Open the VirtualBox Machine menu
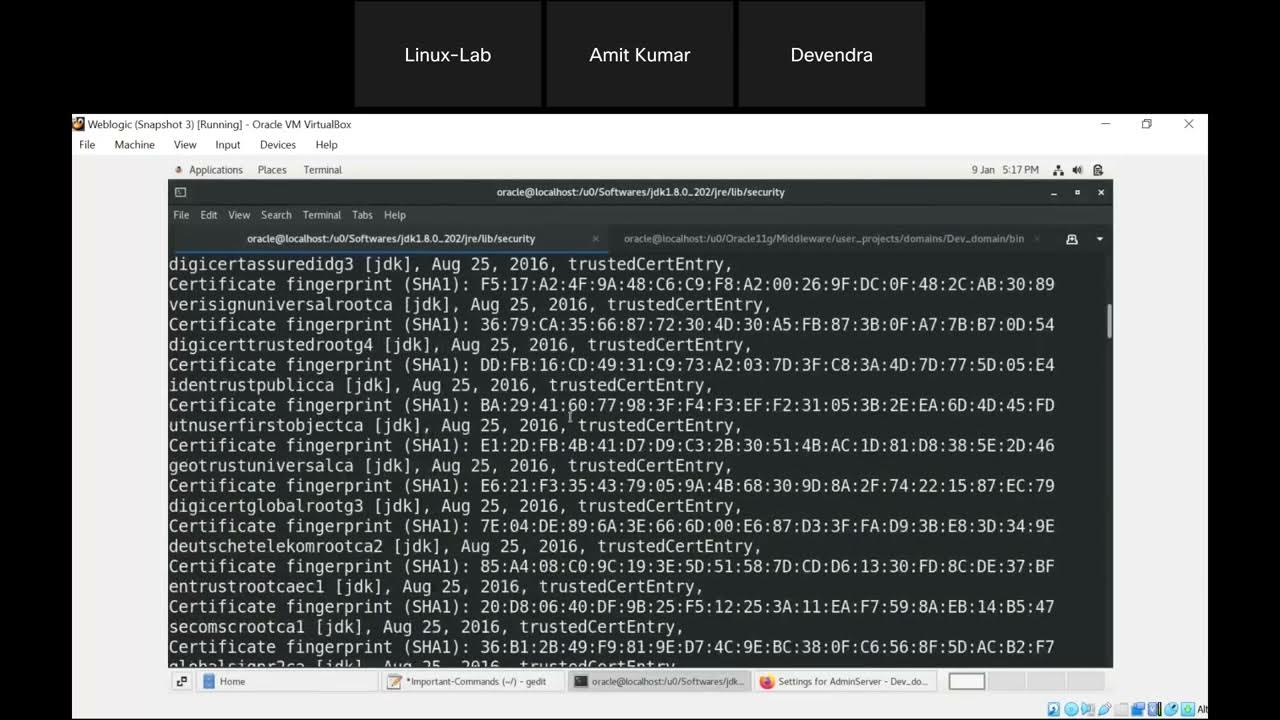This screenshot has width=1280, height=720. click(x=134, y=145)
